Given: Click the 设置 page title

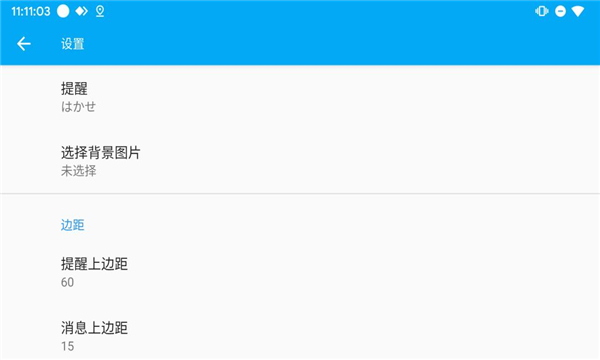Looking at the screenshot, I should pyautogui.click(x=72, y=44).
